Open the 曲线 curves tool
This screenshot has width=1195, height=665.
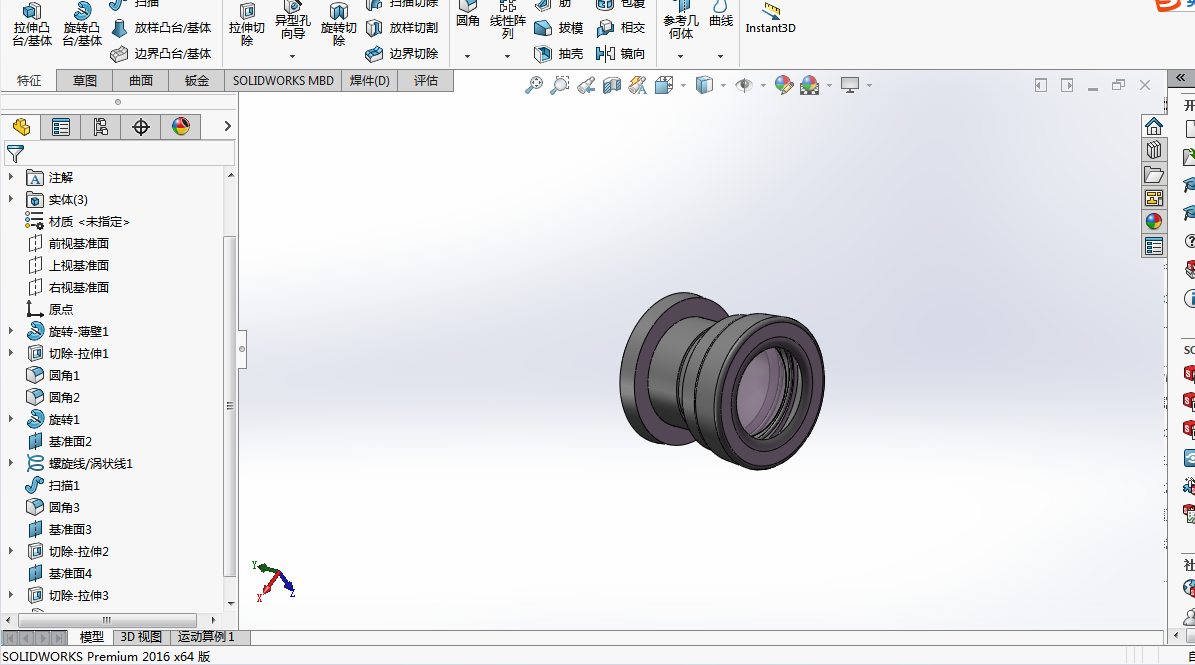pos(720,15)
